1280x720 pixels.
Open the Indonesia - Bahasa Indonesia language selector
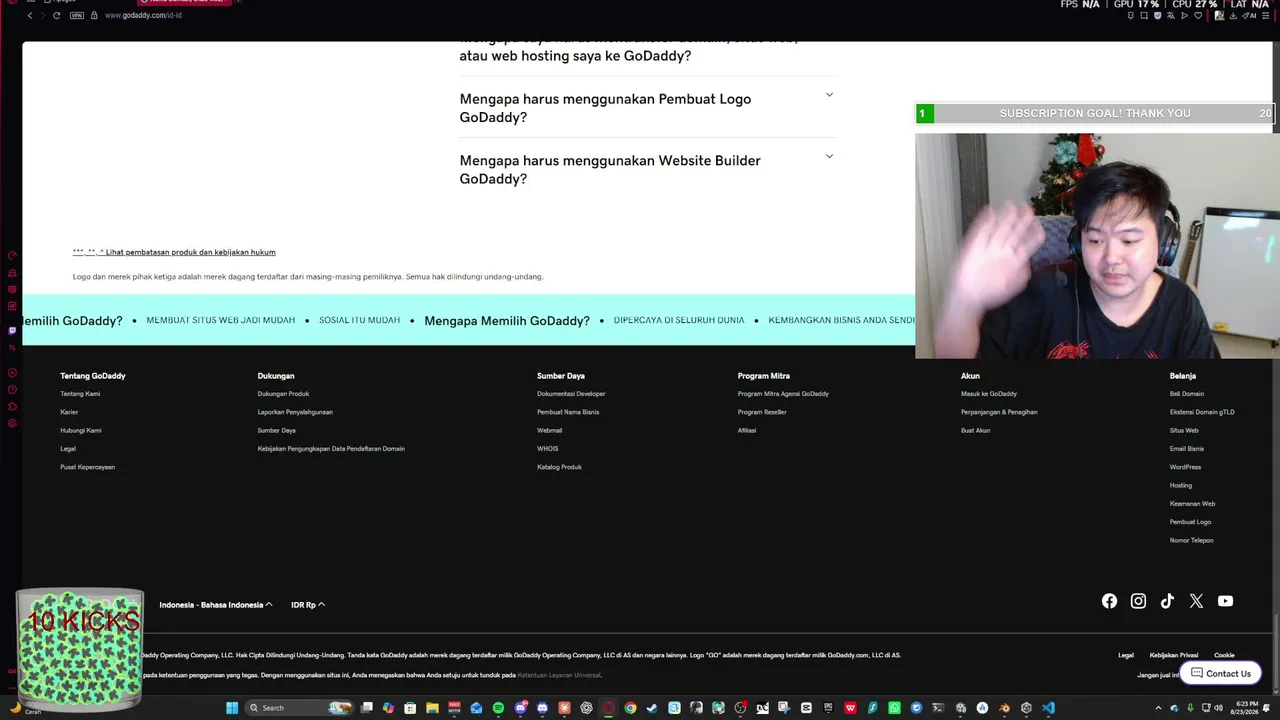[216, 605]
